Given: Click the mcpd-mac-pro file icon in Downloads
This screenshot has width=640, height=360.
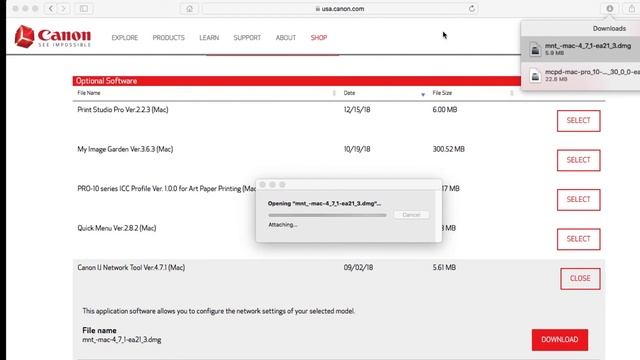Looking at the screenshot, I should click(x=535, y=76).
